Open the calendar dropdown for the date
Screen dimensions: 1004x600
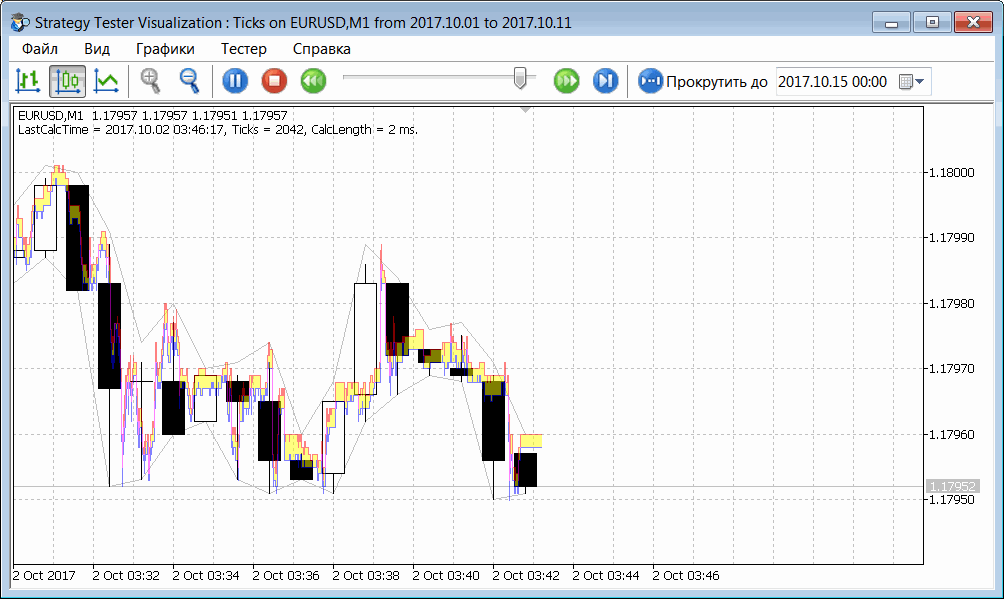coord(912,82)
